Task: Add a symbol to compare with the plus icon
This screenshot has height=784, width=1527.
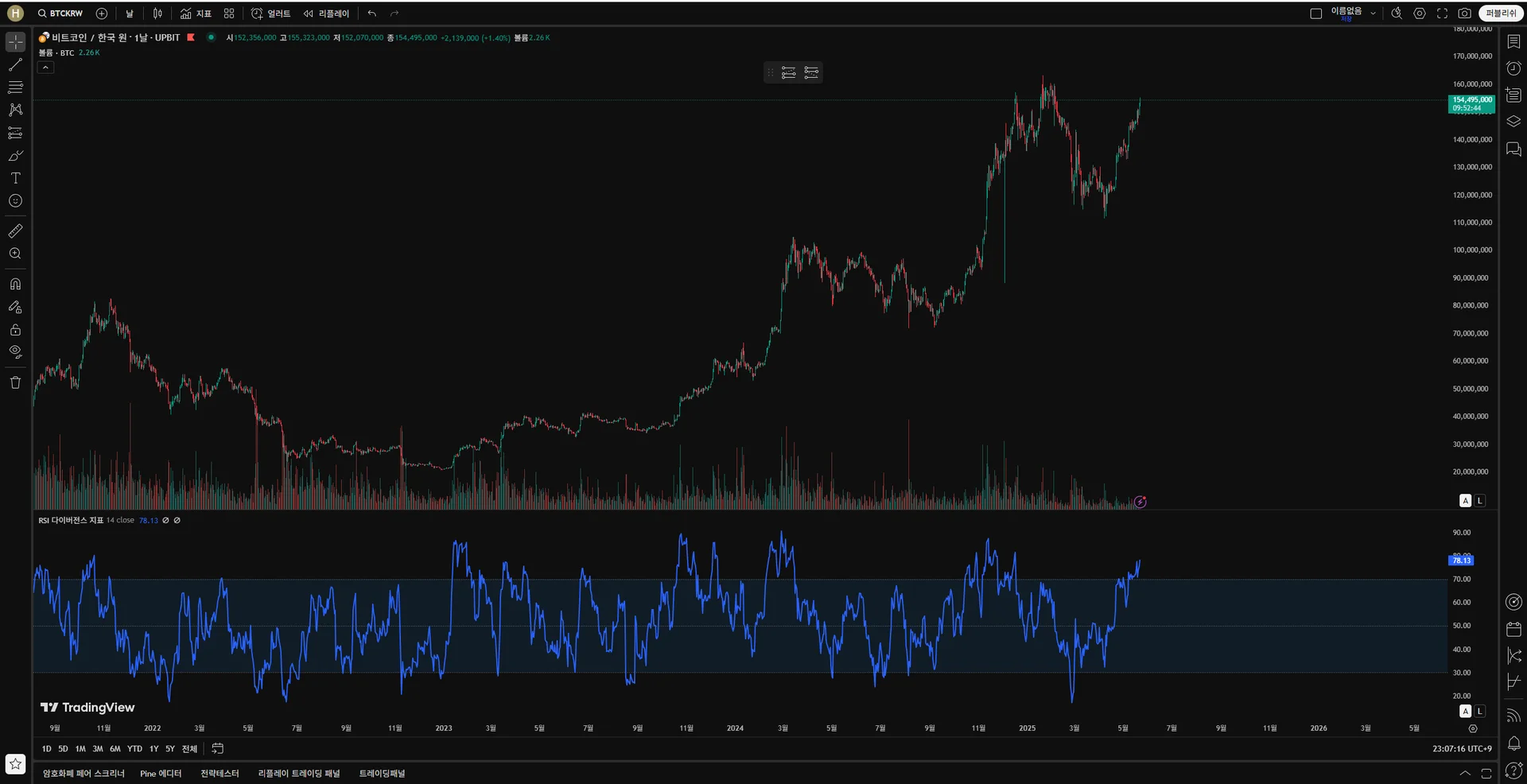Action: click(x=102, y=14)
